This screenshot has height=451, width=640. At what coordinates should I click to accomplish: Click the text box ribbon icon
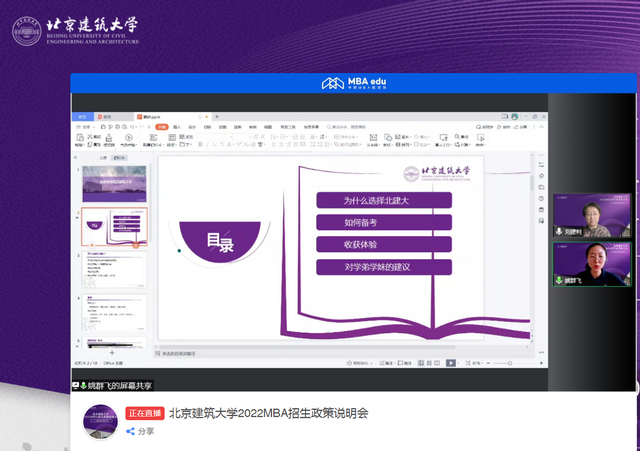373,138
